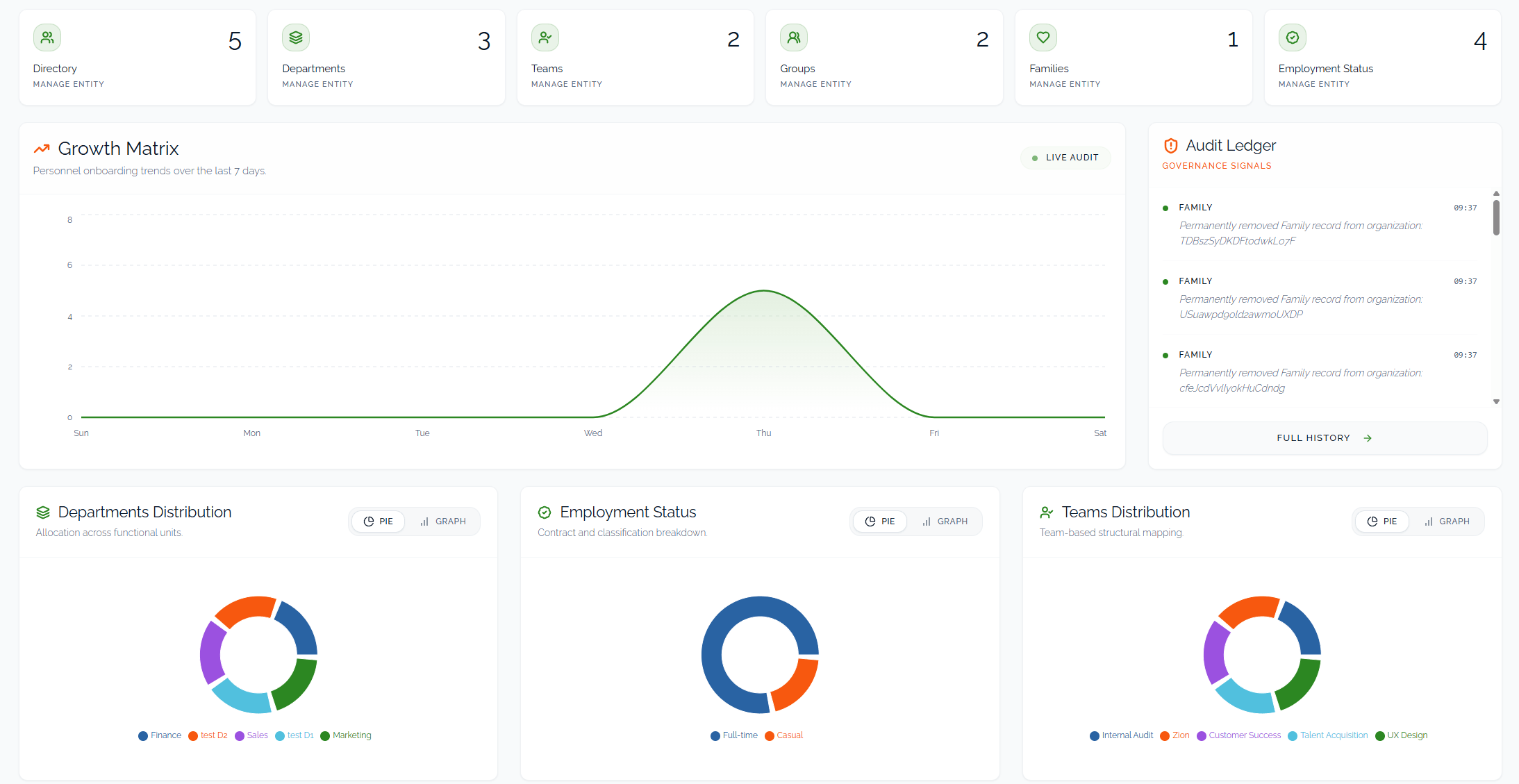The height and width of the screenshot is (784, 1519).
Task: Click the Finance blue legend swatch
Action: coord(143,736)
